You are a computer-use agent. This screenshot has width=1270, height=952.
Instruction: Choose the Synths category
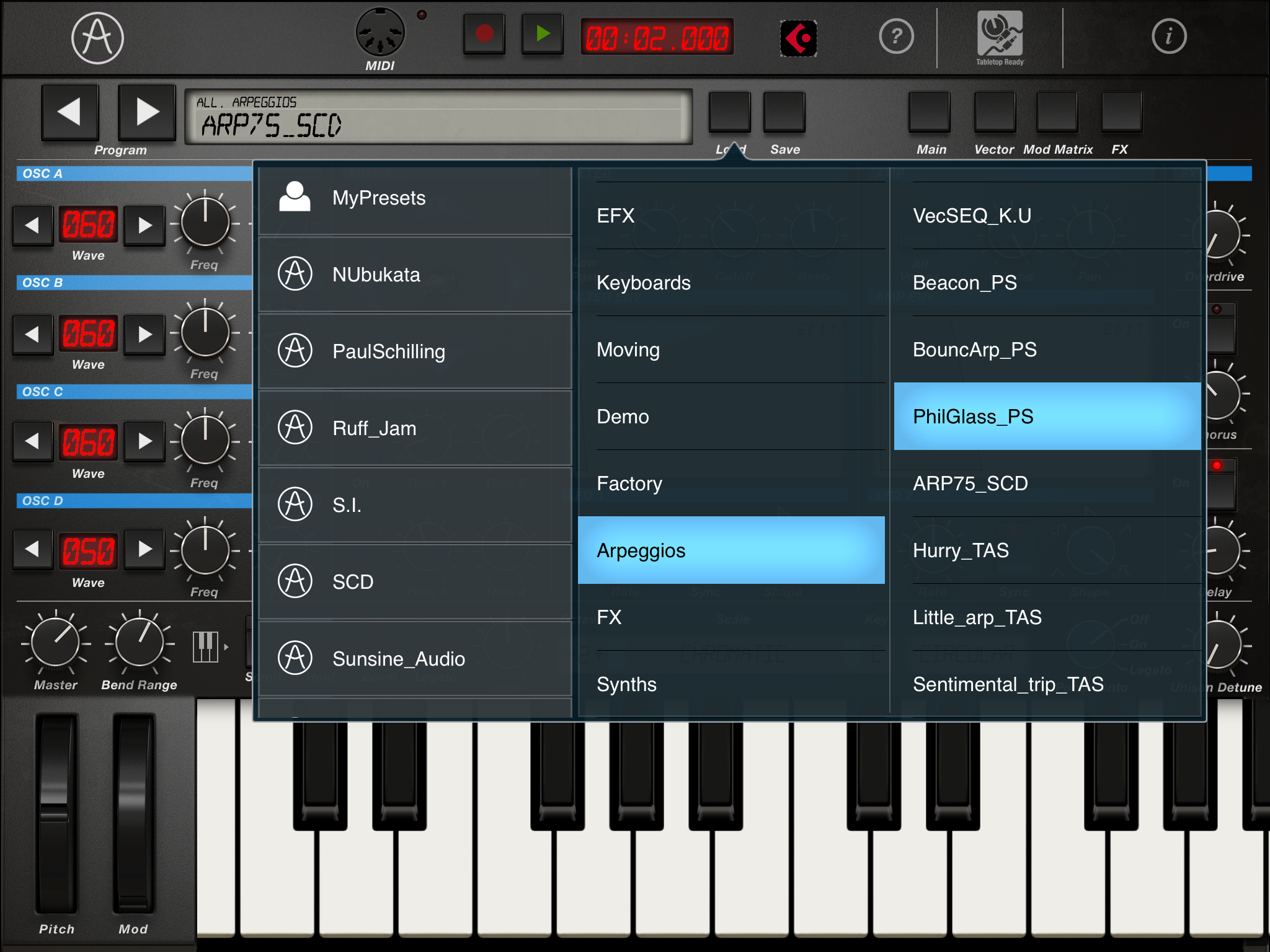(732, 684)
